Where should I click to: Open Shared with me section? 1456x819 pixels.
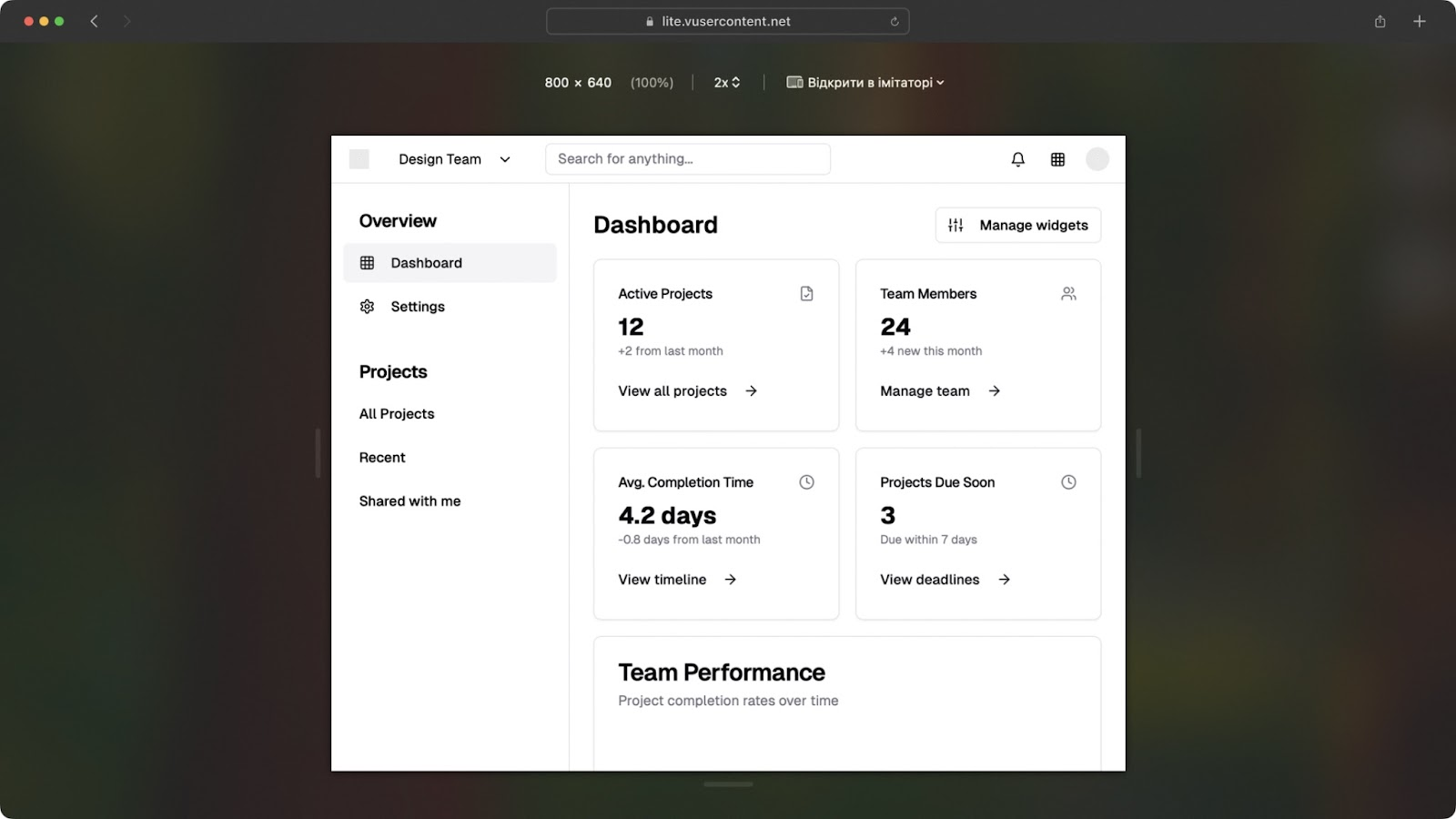(x=409, y=501)
